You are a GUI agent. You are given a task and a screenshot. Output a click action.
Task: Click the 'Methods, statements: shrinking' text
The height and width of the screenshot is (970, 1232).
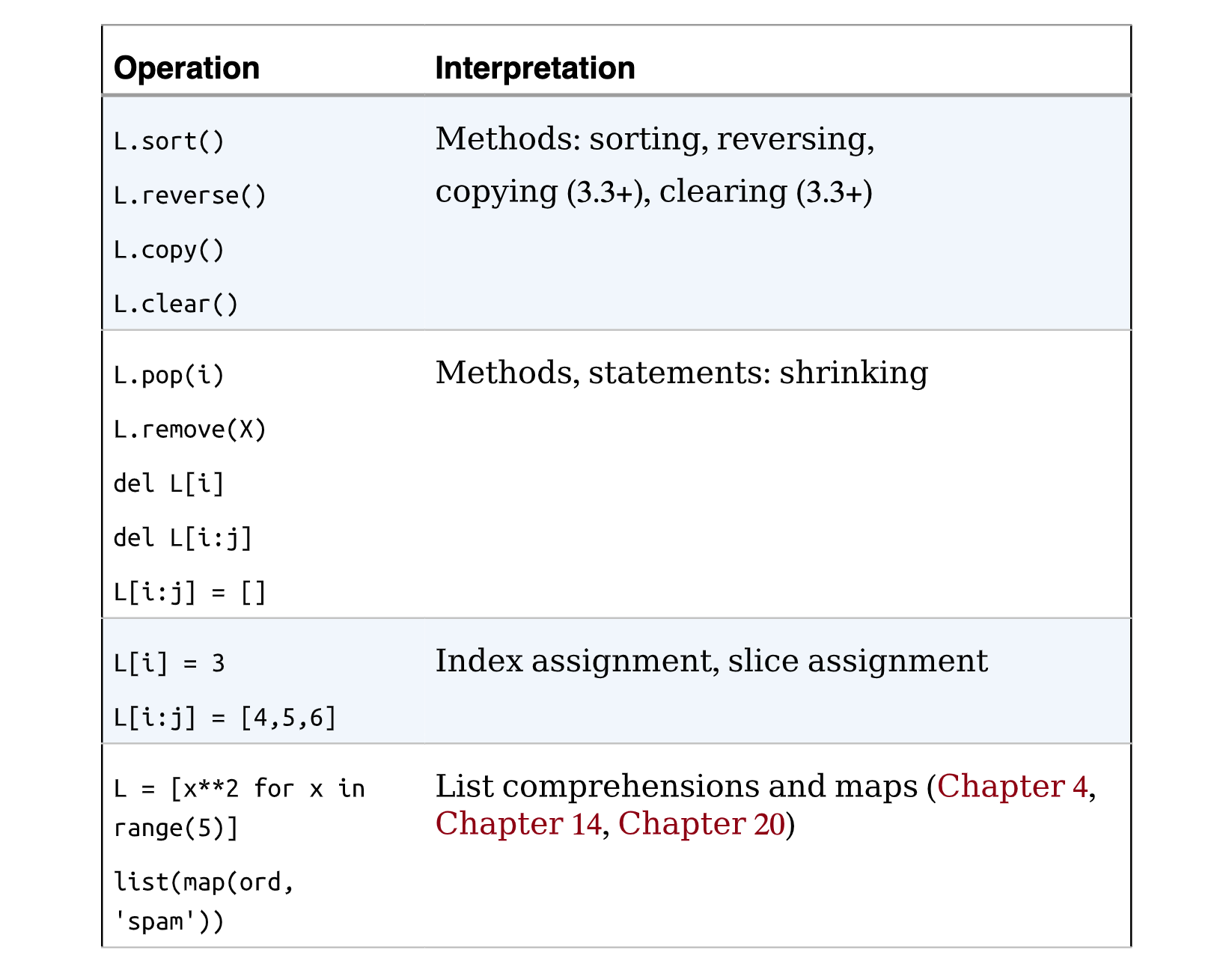click(681, 373)
